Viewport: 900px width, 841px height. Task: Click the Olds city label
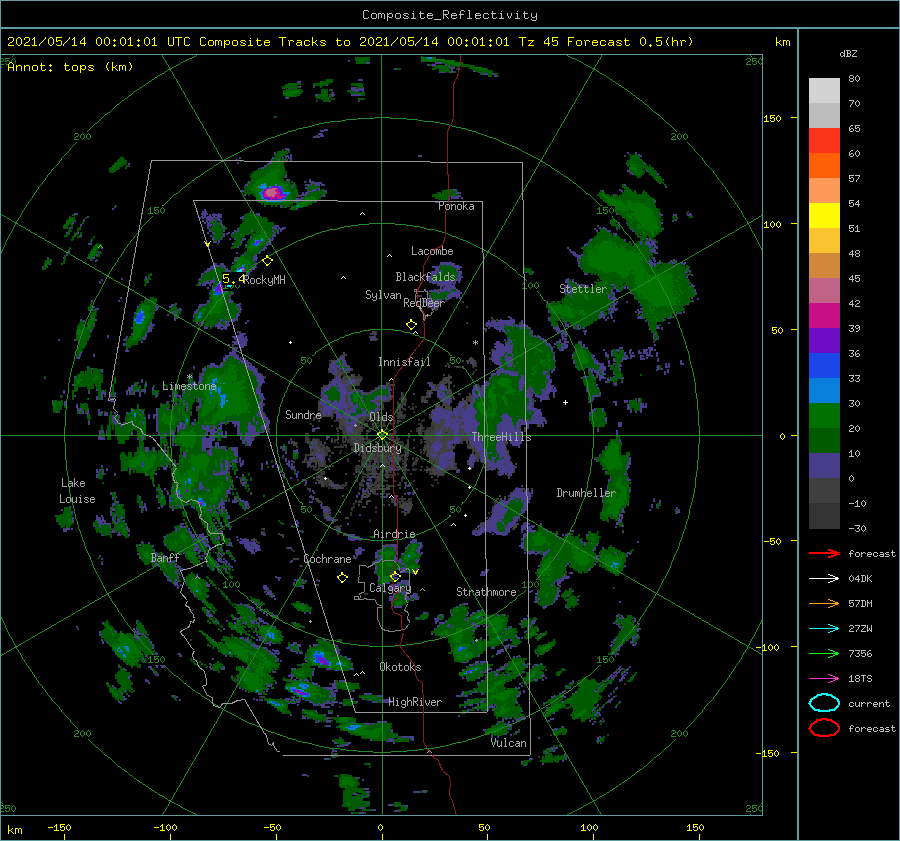[381, 417]
